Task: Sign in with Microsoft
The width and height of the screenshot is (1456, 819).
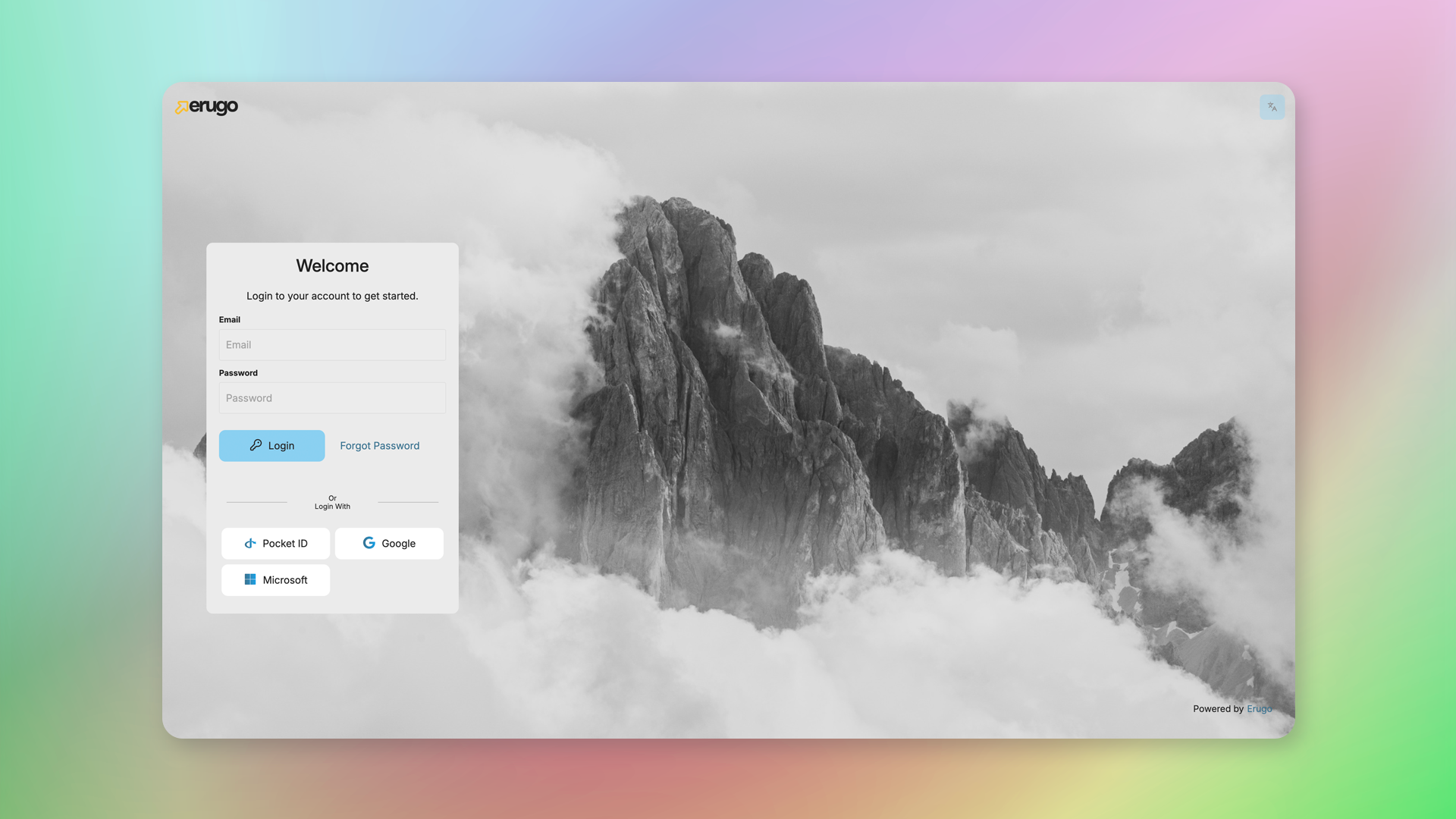Action: [x=275, y=580]
